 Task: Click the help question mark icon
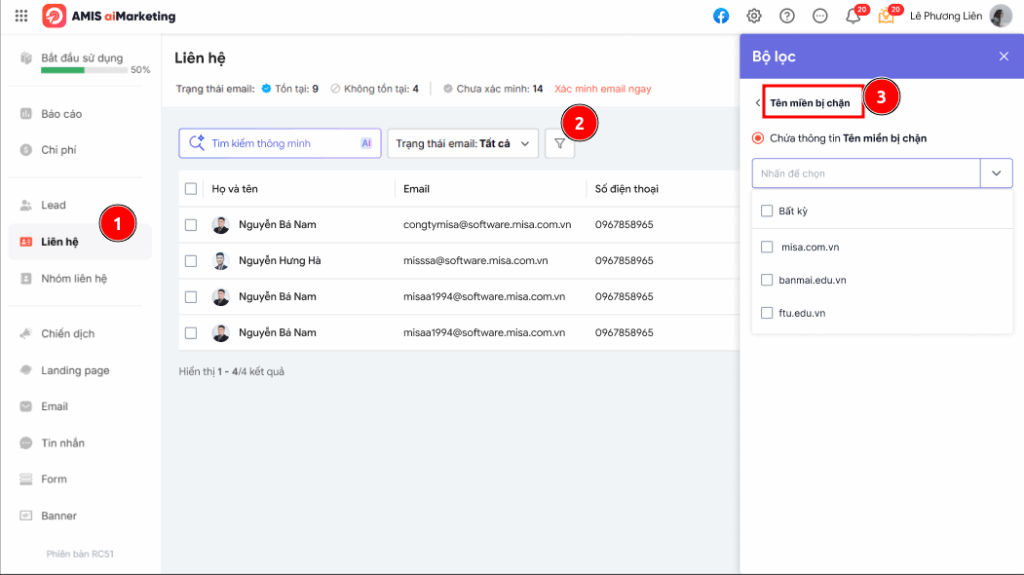787,16
